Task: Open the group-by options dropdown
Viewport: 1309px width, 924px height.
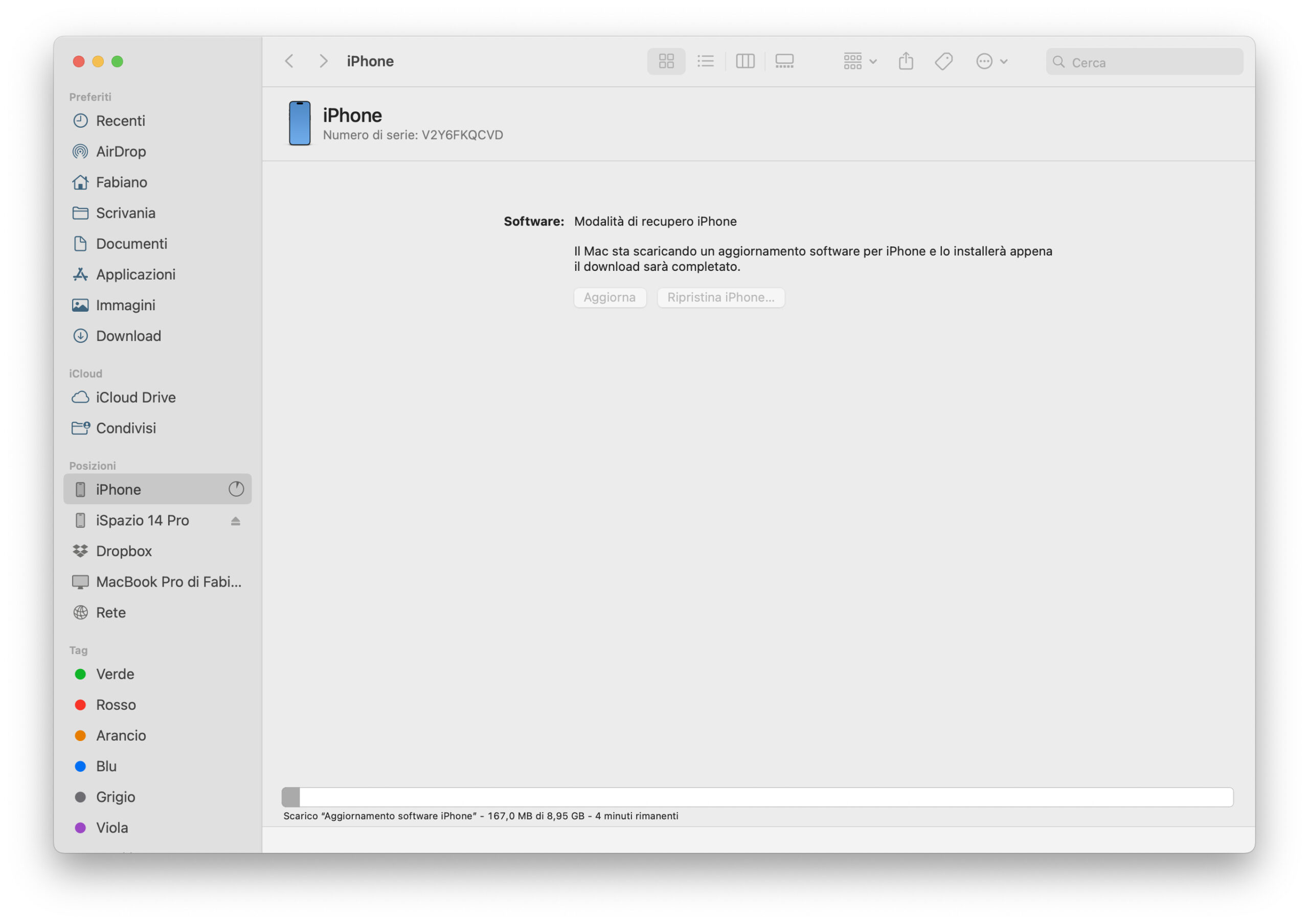Action: tap(861, 61)
